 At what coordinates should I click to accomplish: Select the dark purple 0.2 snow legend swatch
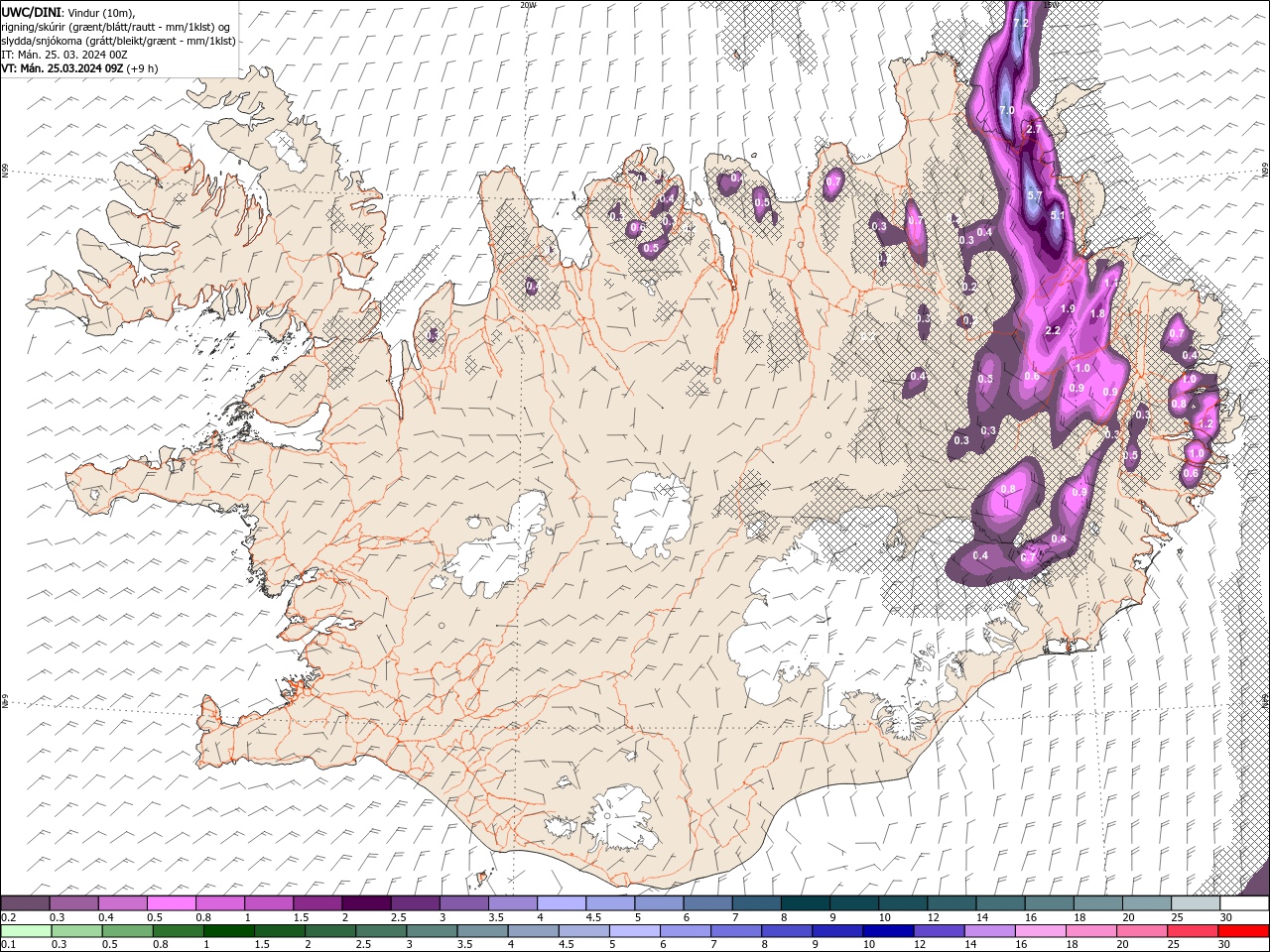coord(25,903)
